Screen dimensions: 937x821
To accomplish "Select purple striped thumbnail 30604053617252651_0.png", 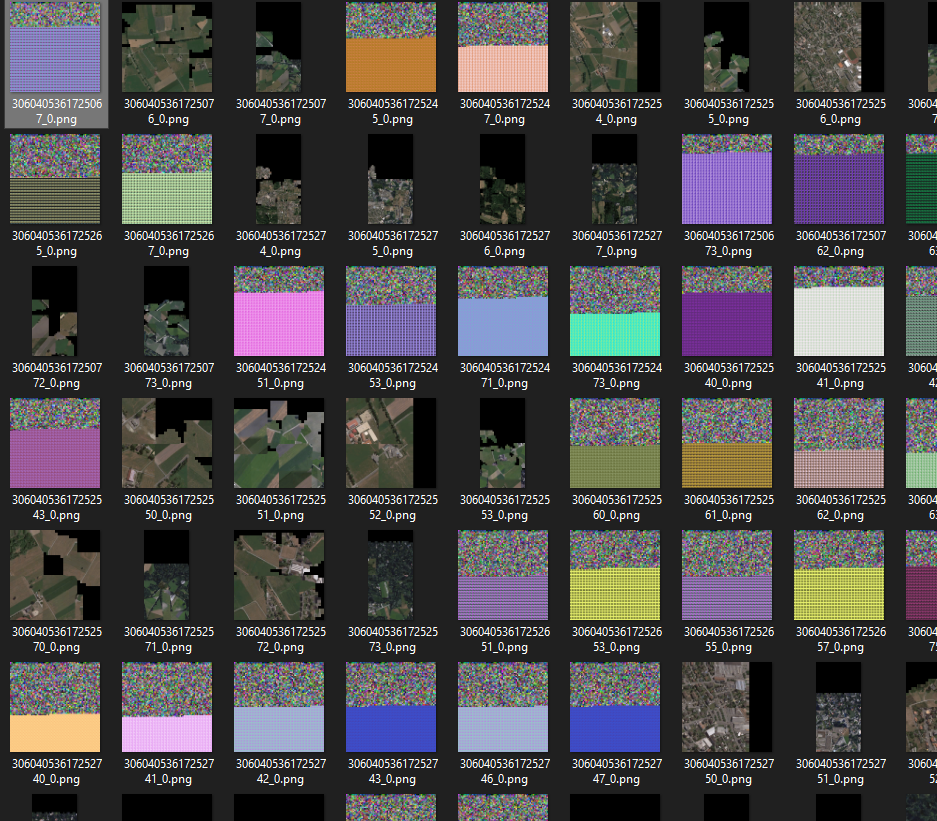I will (x=503, y=575).
